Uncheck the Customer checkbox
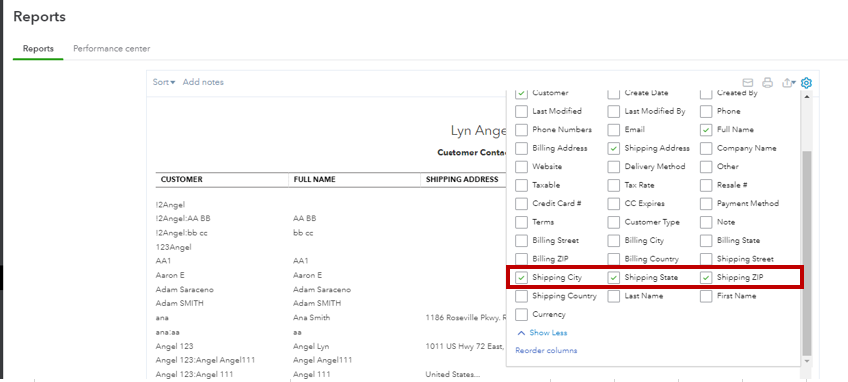This screenshot has height=382, width=848. (521, 93)
